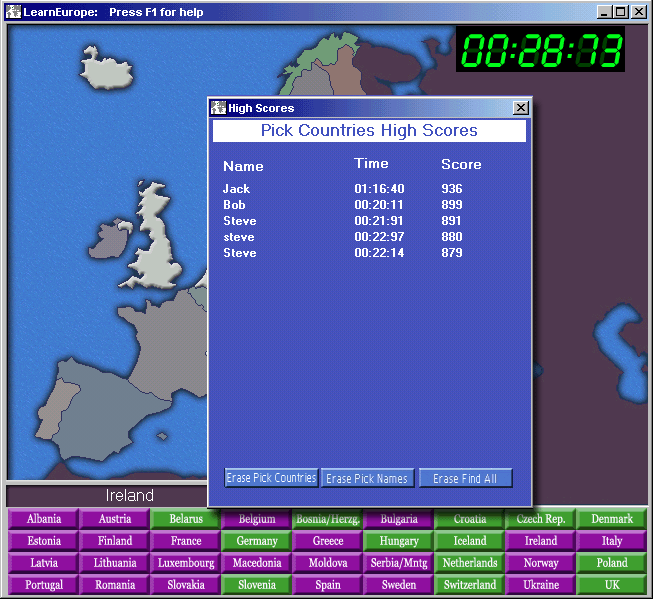
Task: Select the Austria country button
Action: click(x=115, y=519)
